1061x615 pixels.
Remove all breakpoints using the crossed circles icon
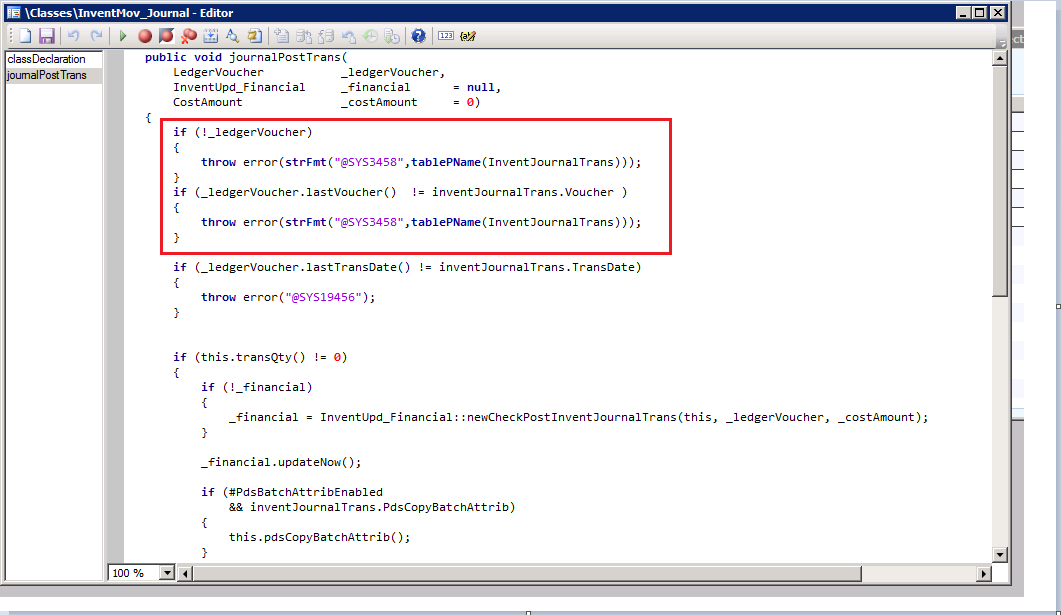click(188, 36)
